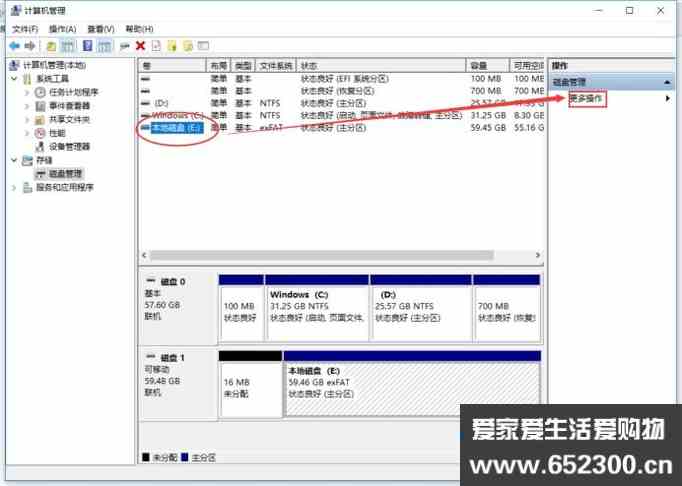
Task: Open the 文件(F) menu
Action: [x=25, y=29]
